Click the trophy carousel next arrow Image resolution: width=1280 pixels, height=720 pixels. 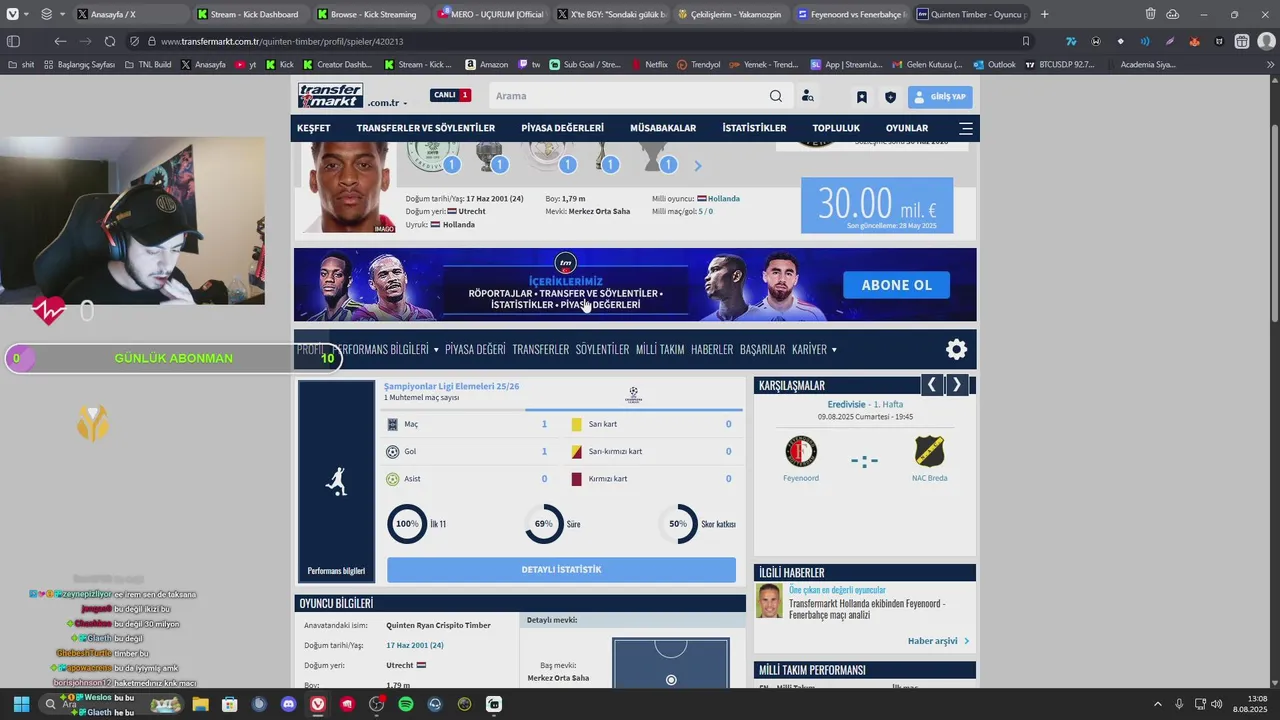click(x=698, y=166)
